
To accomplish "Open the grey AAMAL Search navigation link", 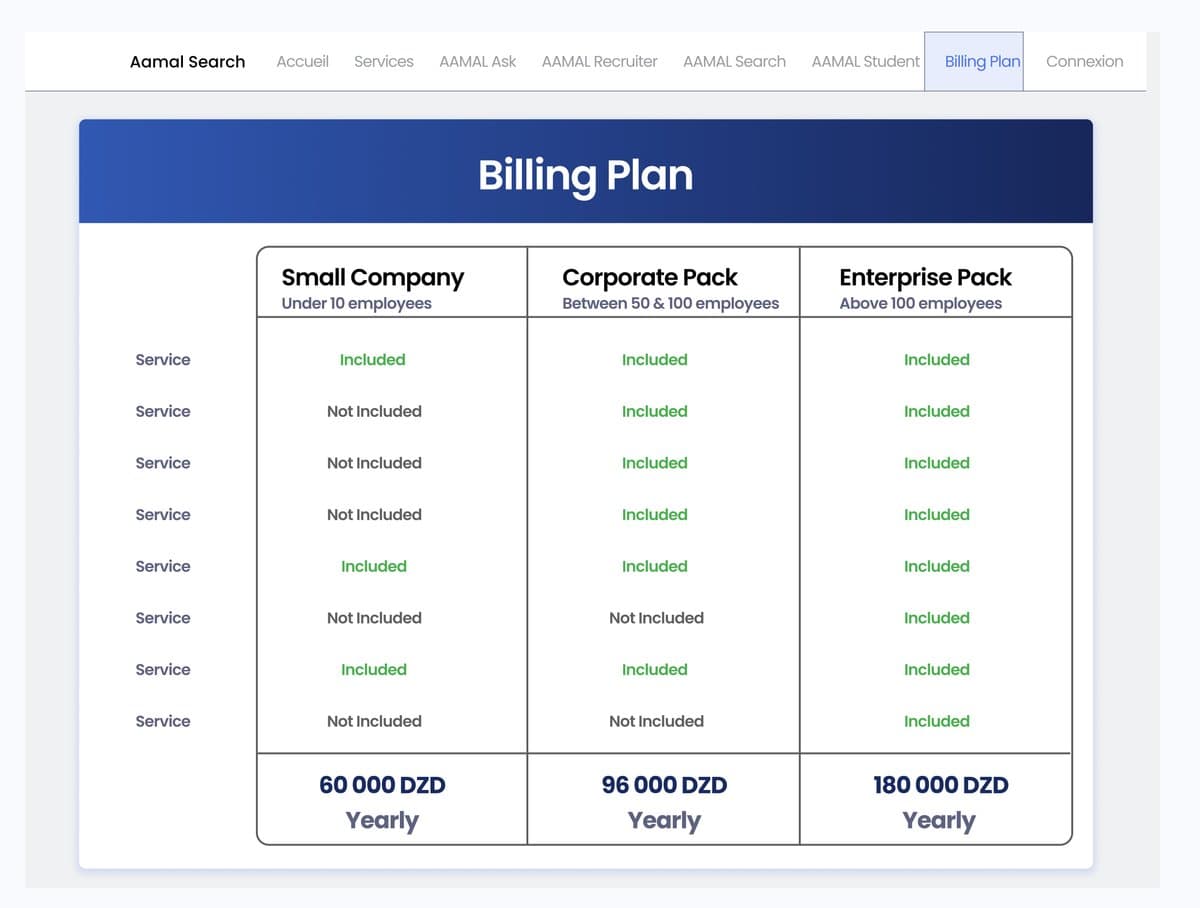I will [x=734, y=61].
